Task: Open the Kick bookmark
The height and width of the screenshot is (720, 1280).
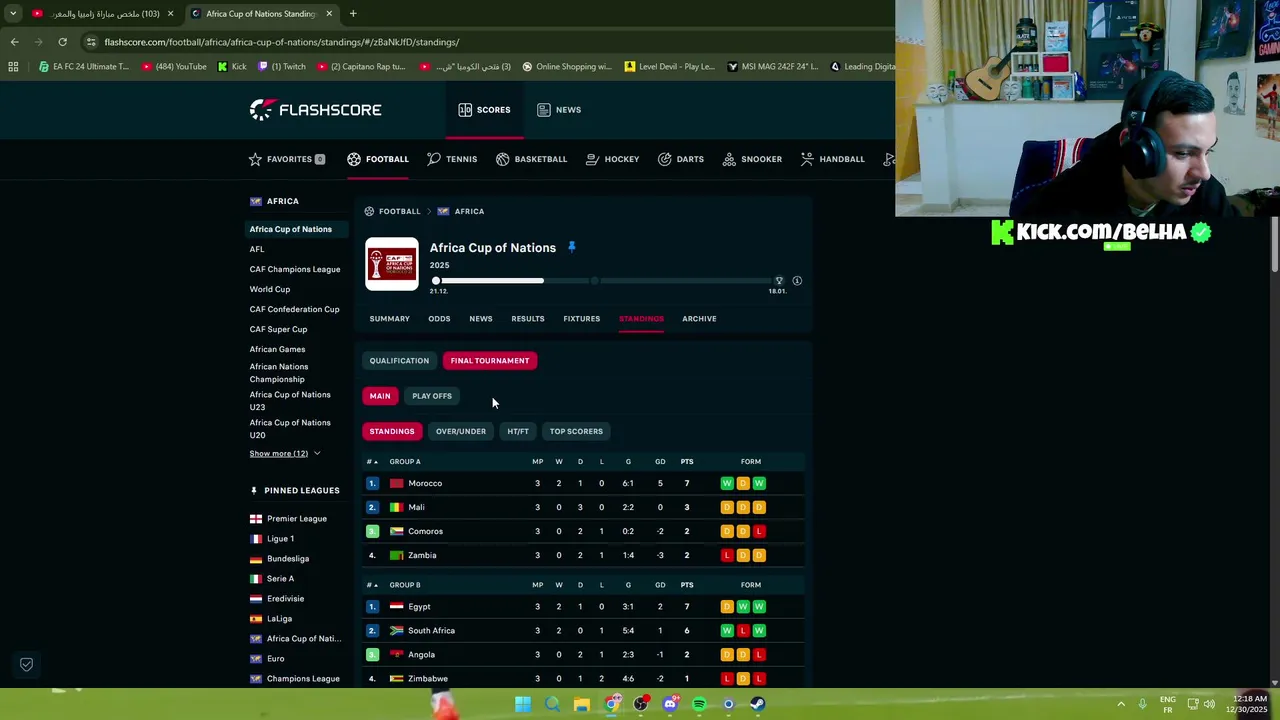Action: (232, 67)
